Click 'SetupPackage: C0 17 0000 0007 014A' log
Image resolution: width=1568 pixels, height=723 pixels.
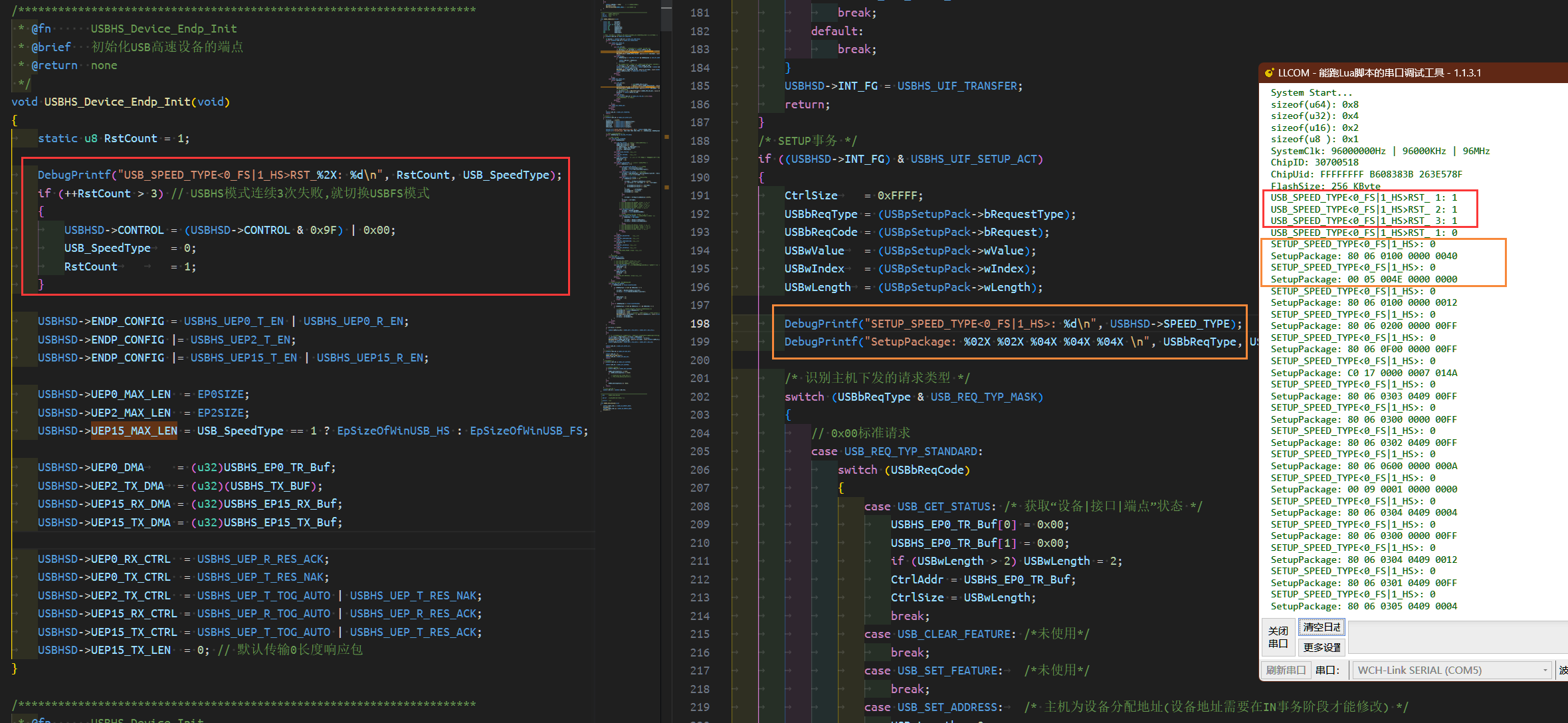pos(1364,373)
